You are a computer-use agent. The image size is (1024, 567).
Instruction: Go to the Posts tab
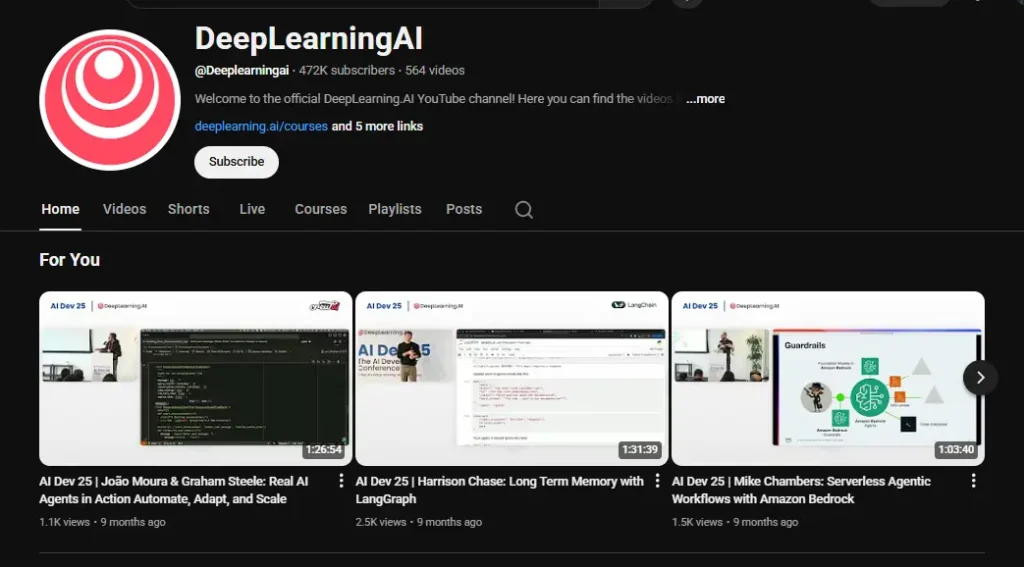click(x=464, y=210)
